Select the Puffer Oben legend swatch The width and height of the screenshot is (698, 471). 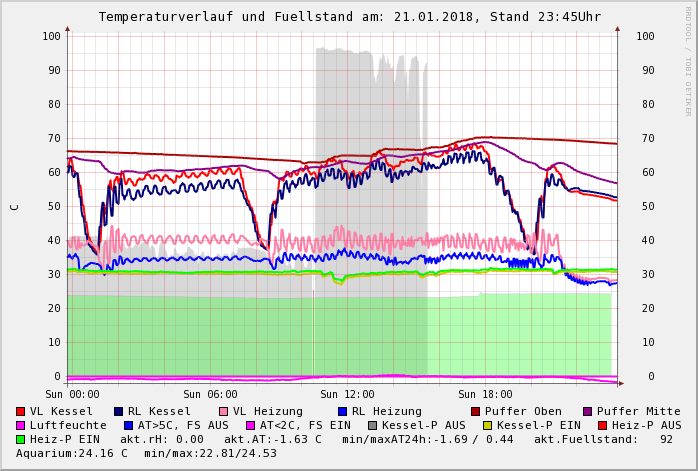pyautogui.click(x=476, y=411)
